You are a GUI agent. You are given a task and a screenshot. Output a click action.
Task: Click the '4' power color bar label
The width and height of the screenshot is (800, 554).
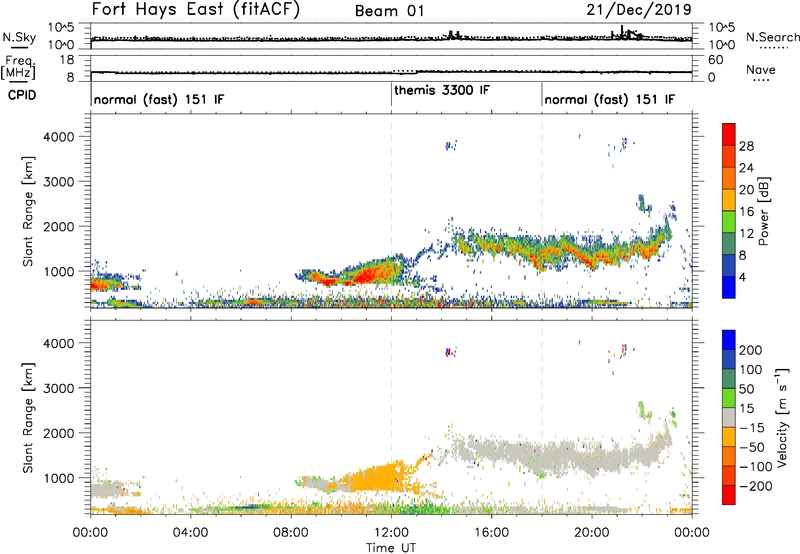tap(742, 277)
